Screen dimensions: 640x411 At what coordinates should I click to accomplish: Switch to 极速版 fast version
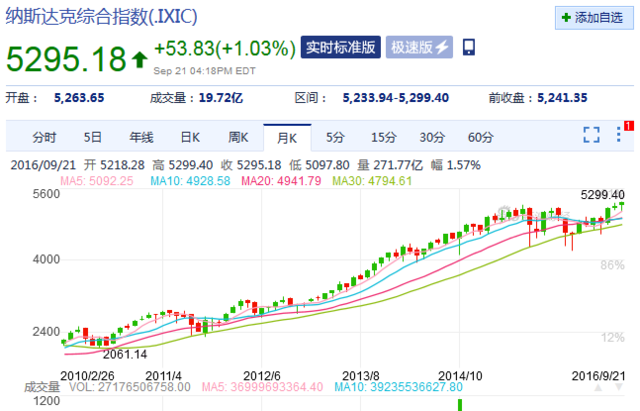tap(419, 47)
